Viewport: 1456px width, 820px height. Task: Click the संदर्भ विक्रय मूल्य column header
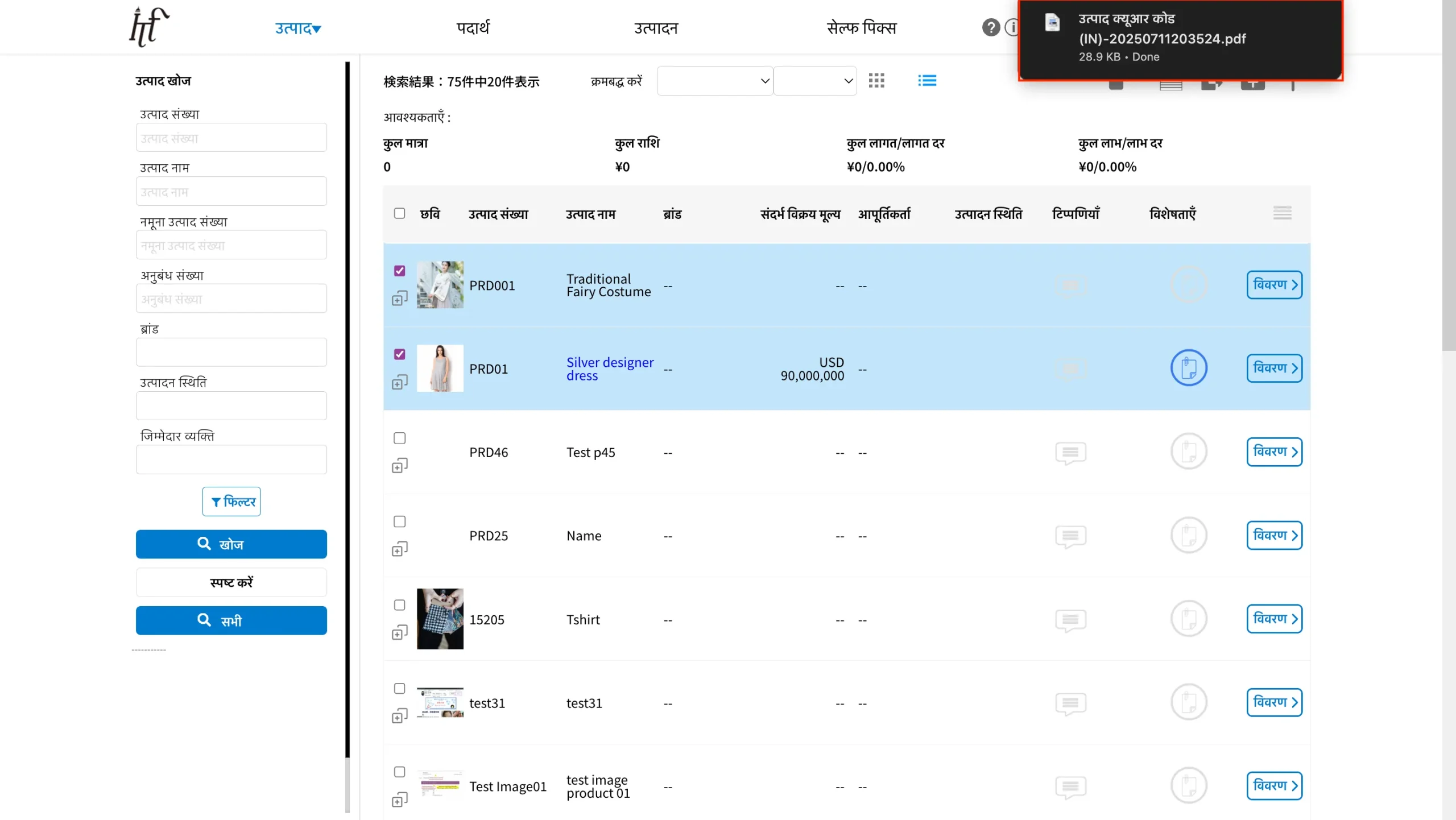pos(800,214)
